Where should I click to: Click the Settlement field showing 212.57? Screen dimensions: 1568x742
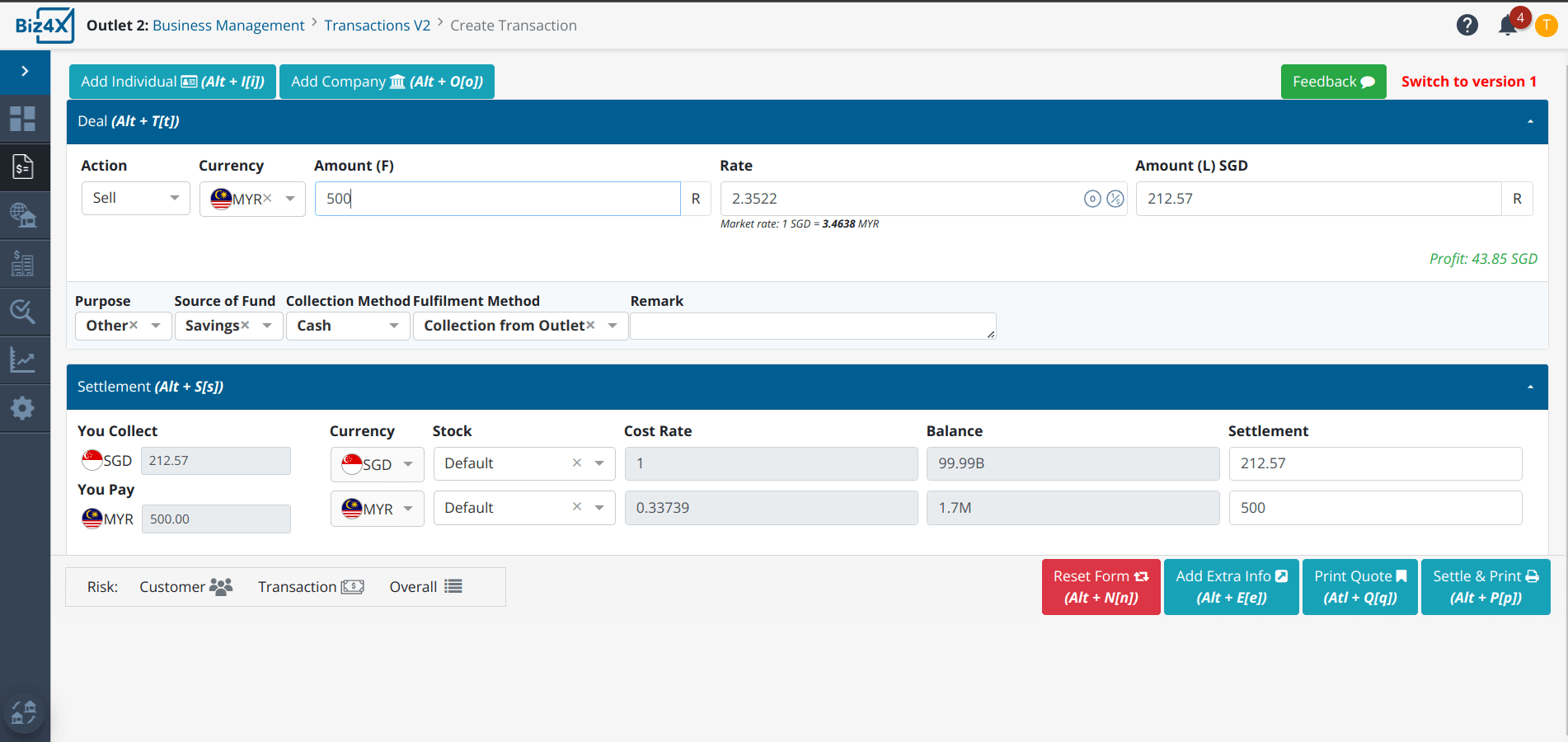coord(1375,463)
